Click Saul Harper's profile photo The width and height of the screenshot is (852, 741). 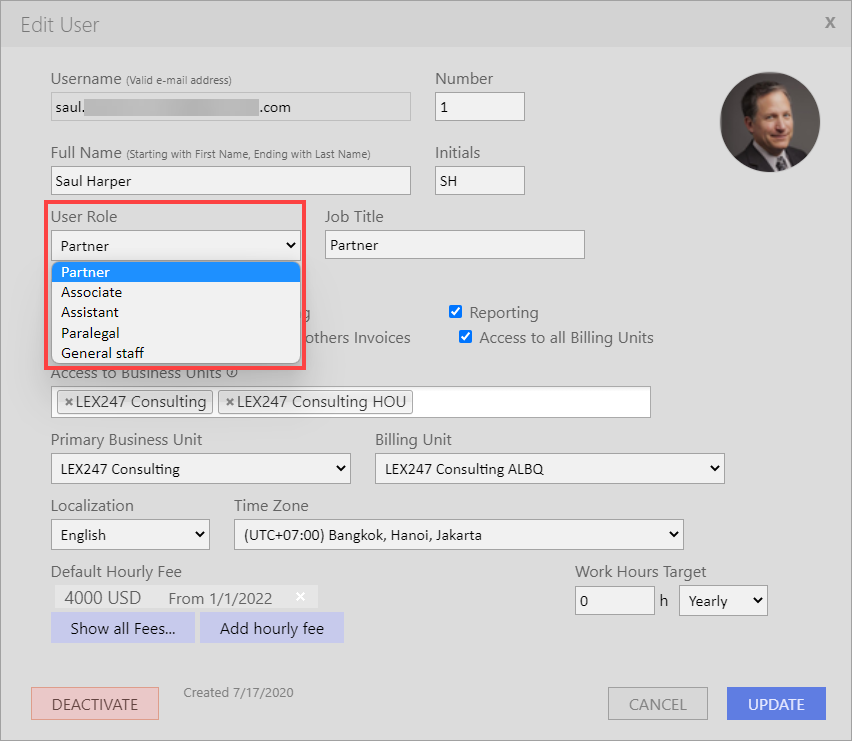[769, 121]
